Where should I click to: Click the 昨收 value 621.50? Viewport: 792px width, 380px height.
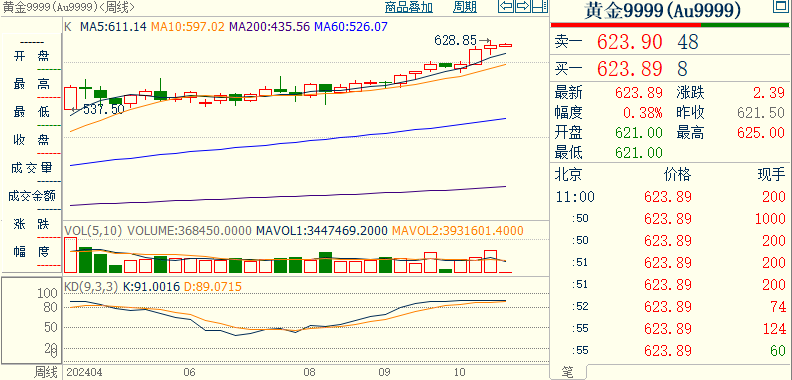coord(762,113)
